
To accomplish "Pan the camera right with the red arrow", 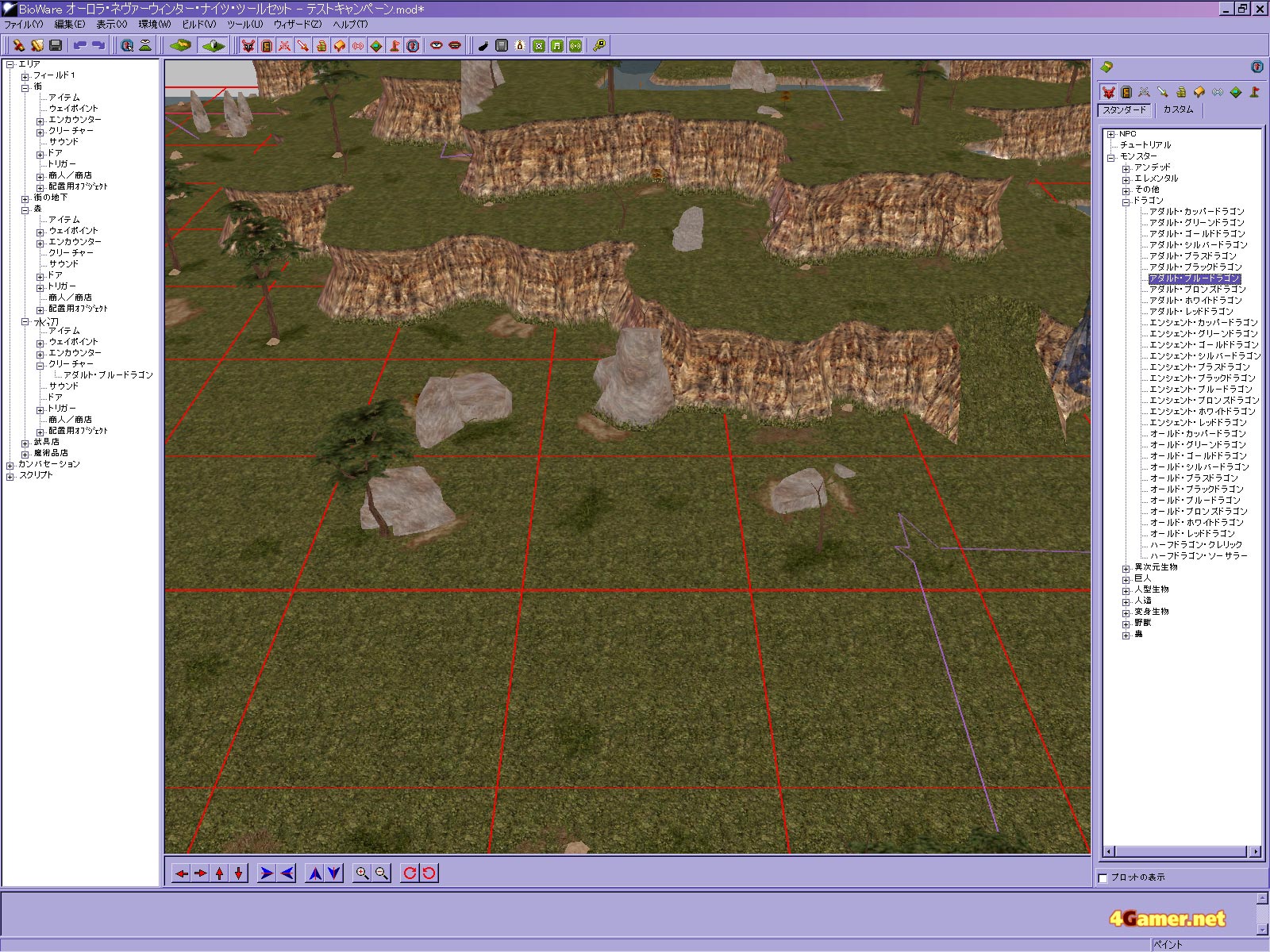I will (x=201, y=873).
